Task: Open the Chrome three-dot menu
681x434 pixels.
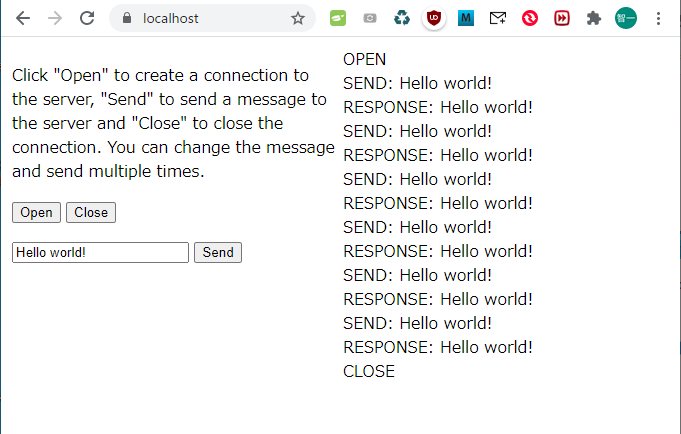Action: pos(658,18)
